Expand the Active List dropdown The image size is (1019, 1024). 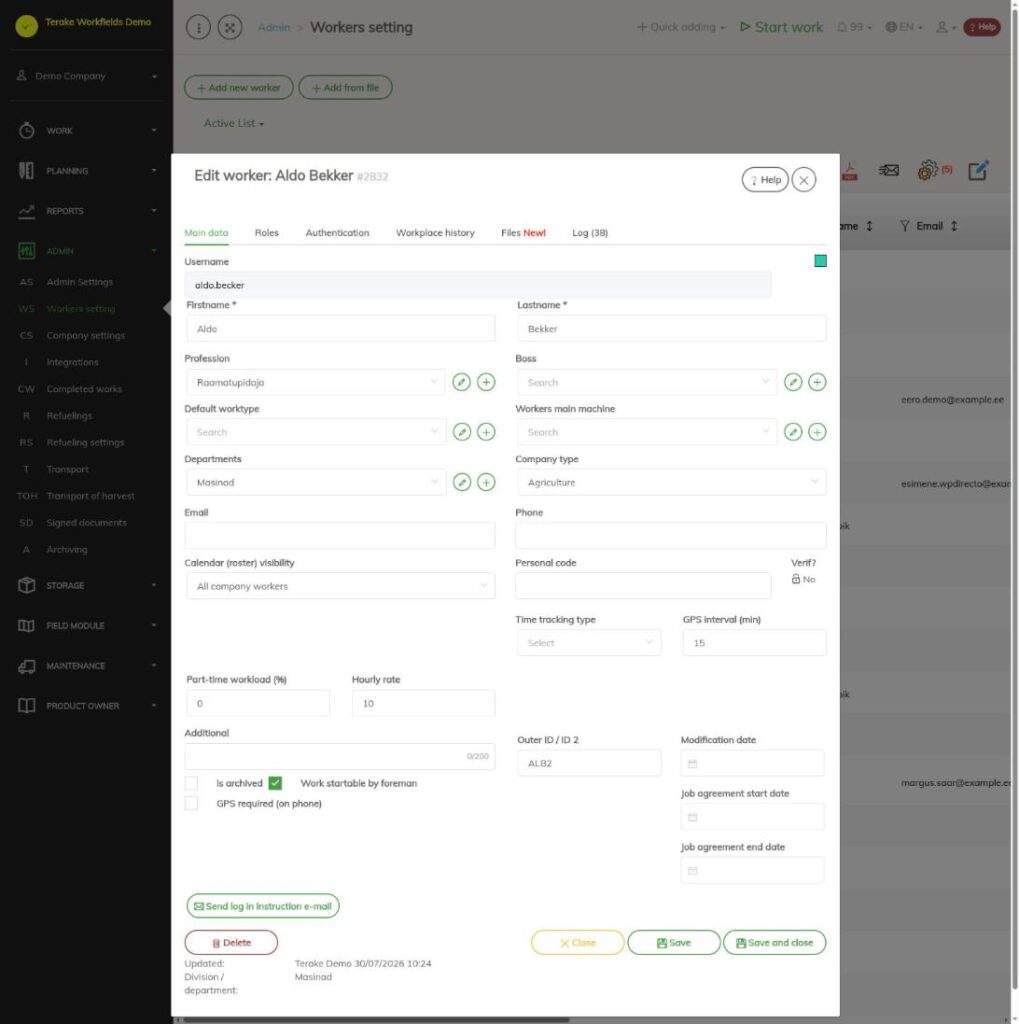point(233,123)
